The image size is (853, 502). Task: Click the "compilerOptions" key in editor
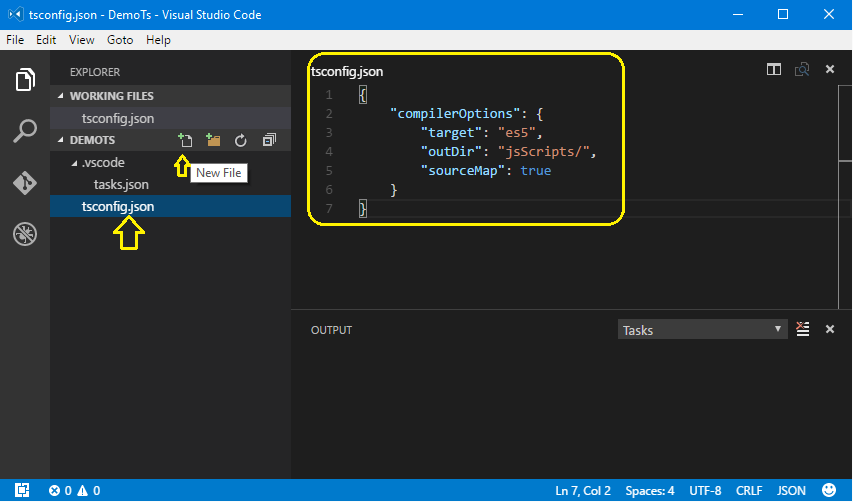[455, 114]
